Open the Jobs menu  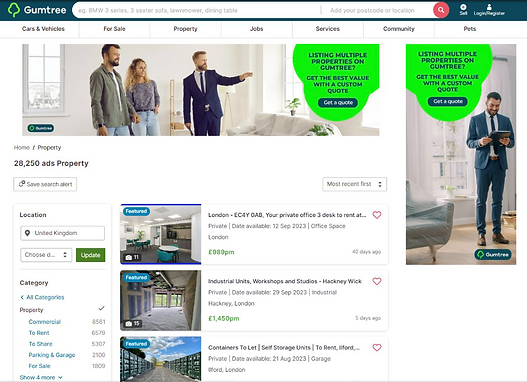256,29
